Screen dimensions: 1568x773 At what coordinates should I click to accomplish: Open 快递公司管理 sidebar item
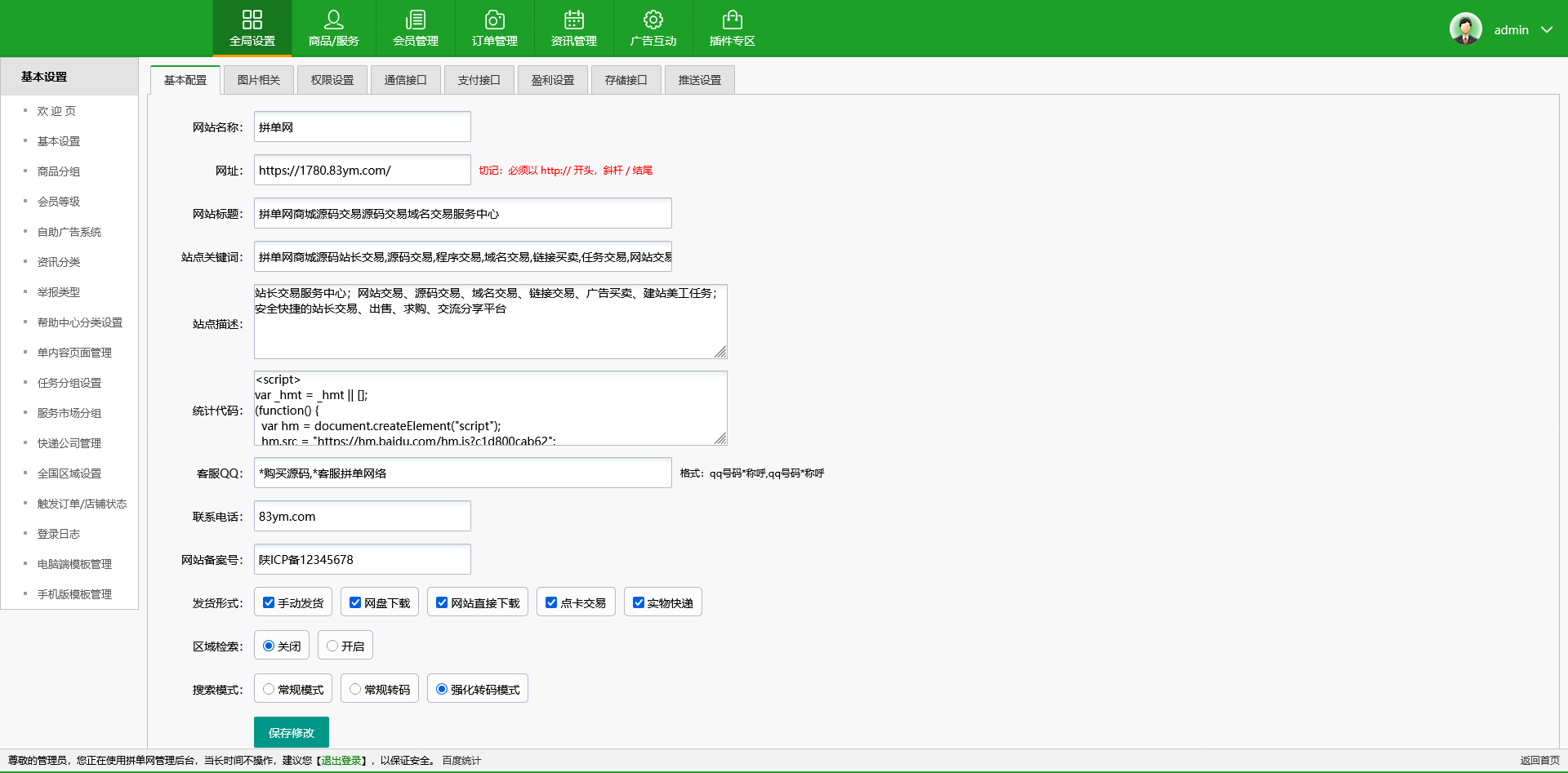[69, 443]
